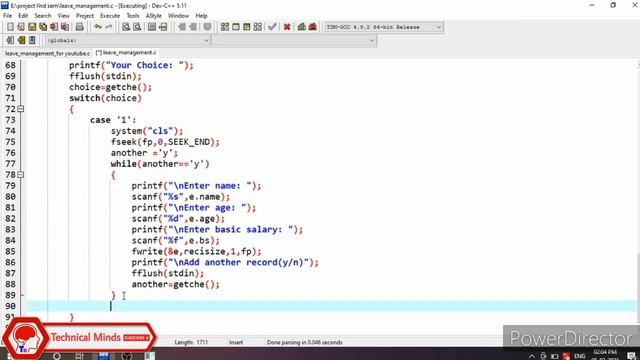Show hidden system tray icons chevron
Image resolution: width=640 pixels, height=360 pixels.
[531, 356]
